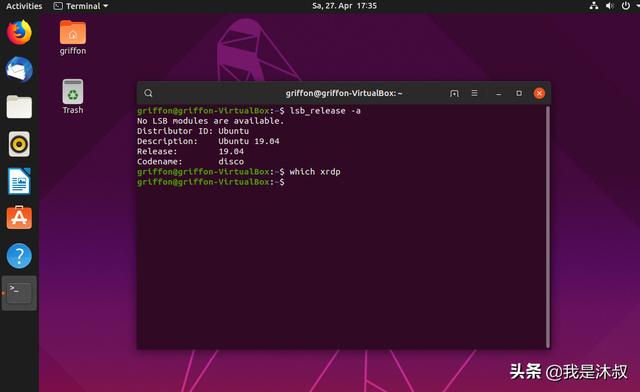Screen dimensions: 640x392
Task: Click the terminal vertical scrollbar
Action: (x=548, y=227)
